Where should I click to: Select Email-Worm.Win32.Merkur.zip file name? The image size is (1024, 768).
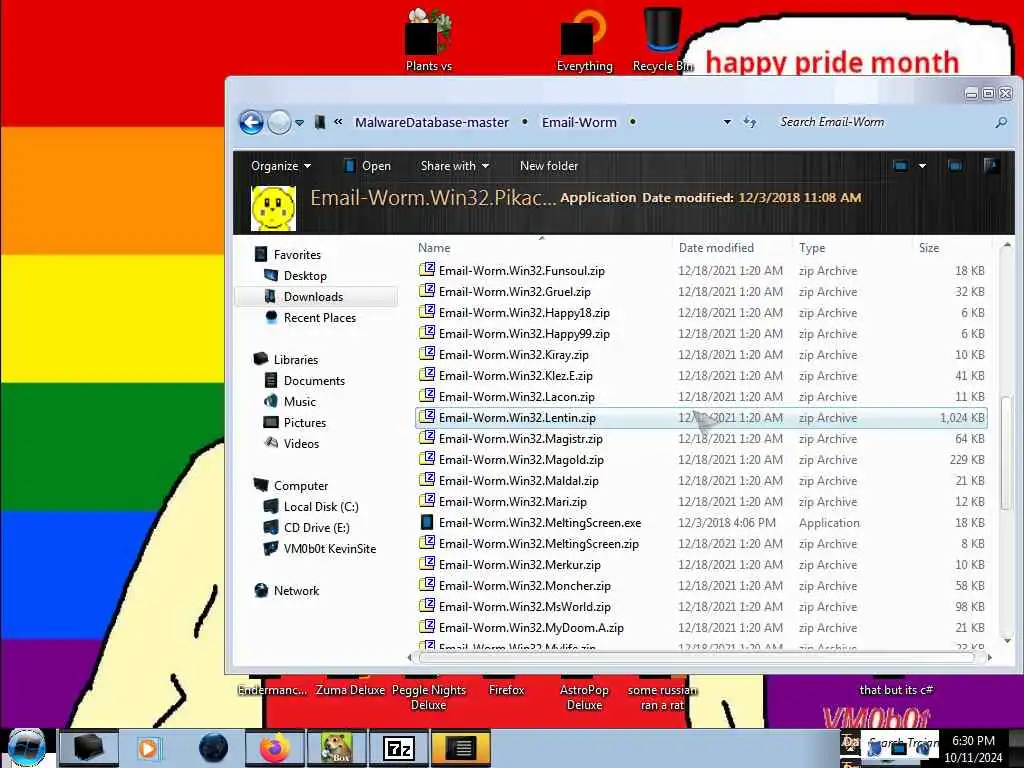tap(520, 565)
